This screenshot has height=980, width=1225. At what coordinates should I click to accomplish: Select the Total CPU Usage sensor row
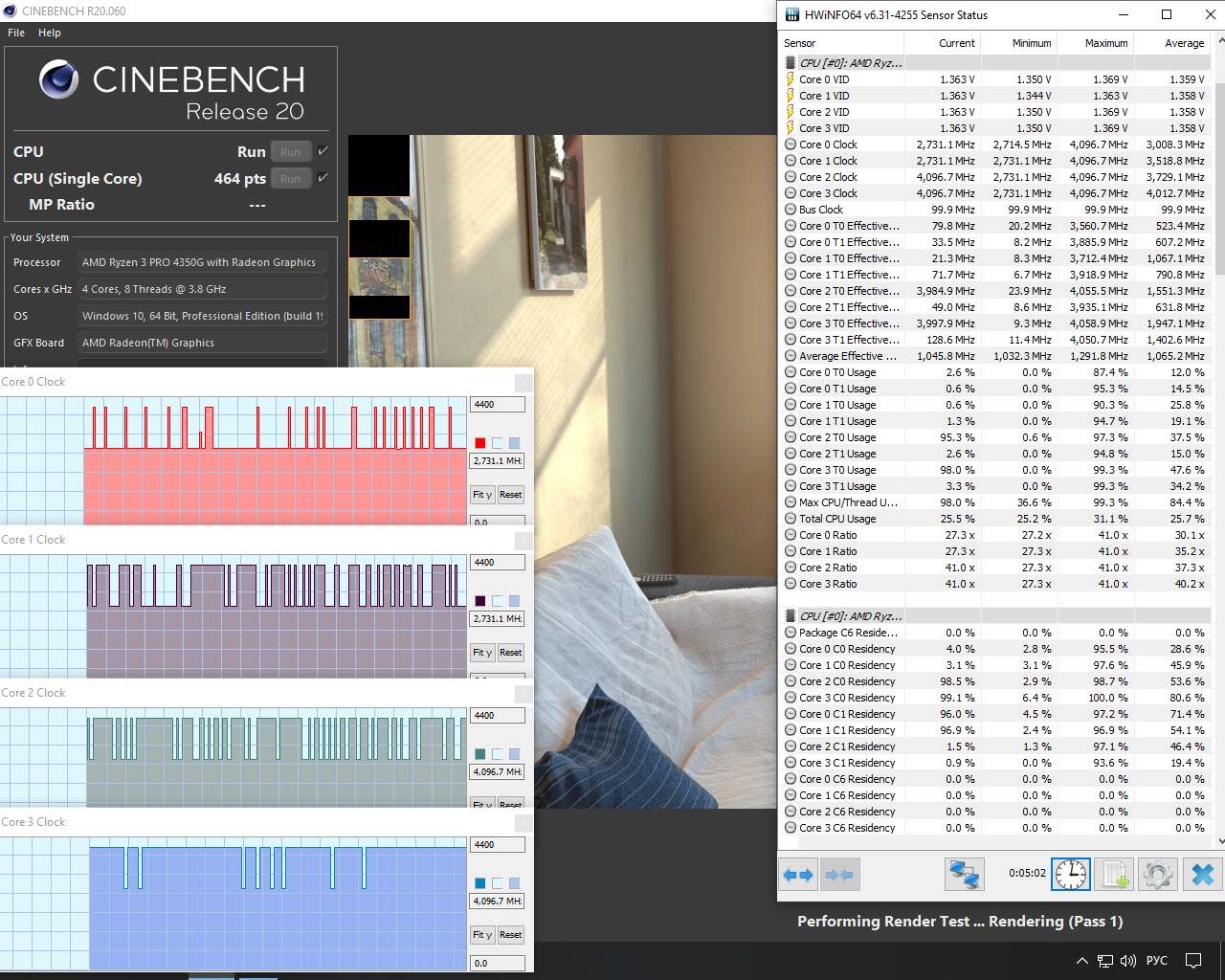pos(995,519)
